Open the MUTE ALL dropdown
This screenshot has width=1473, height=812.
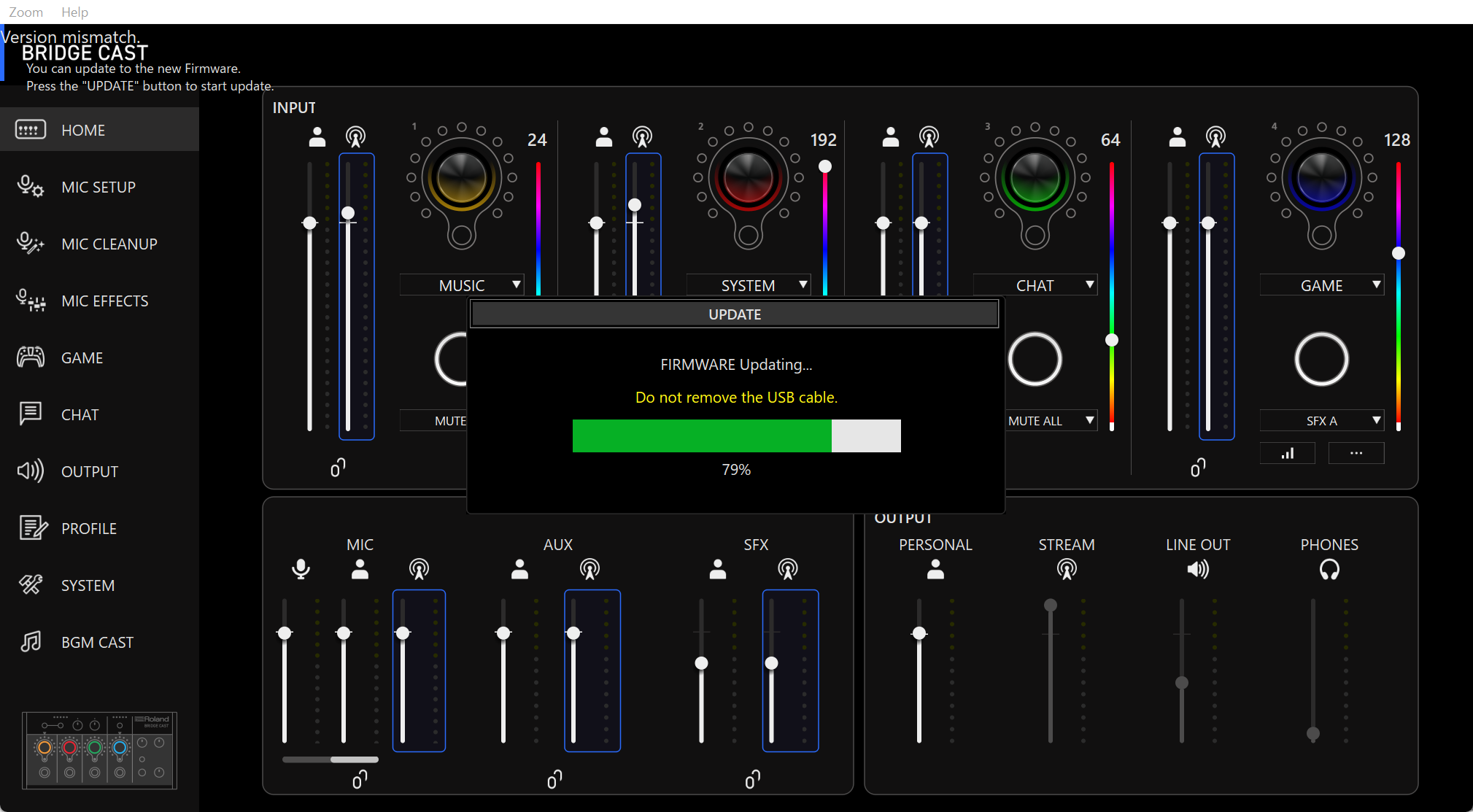pyautogui.click(x=1051, y=421)
